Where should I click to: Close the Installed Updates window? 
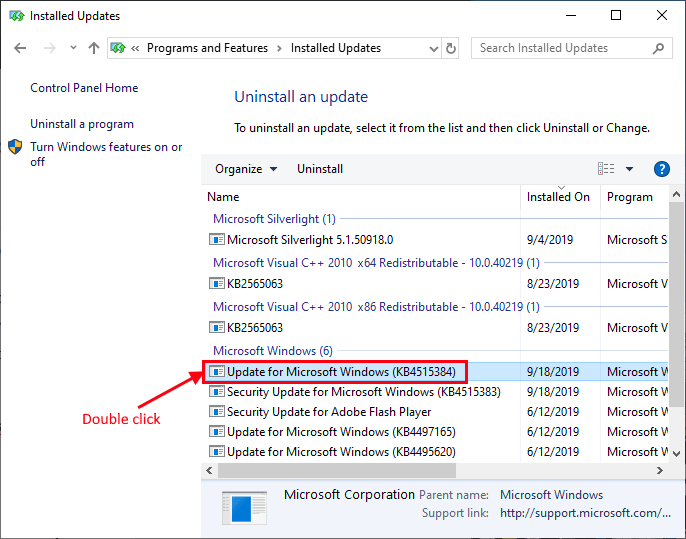[x=662, y=16]
